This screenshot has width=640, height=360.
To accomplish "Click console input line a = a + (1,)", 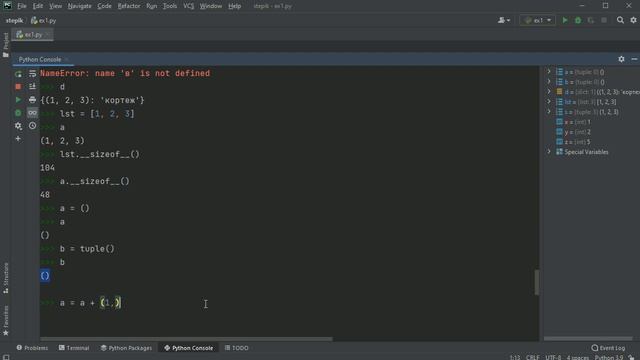I will tap(90, 303).
